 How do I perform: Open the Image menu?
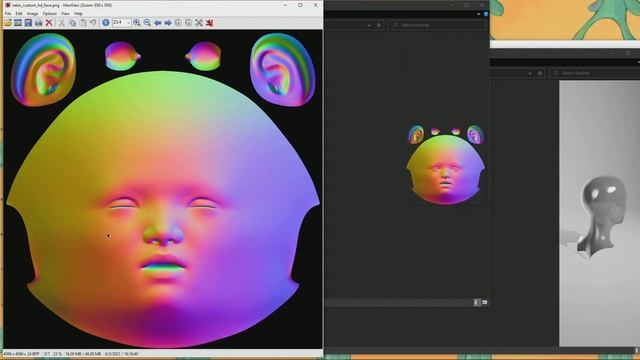[32, 13]
